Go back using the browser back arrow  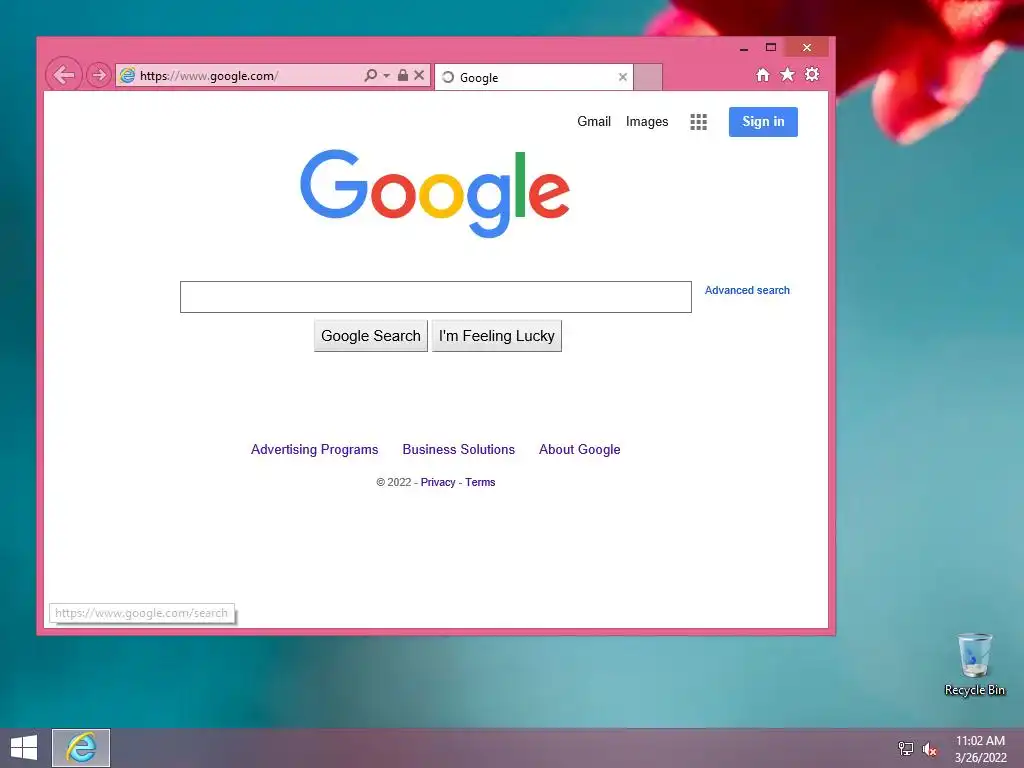[x=63, y=75]
